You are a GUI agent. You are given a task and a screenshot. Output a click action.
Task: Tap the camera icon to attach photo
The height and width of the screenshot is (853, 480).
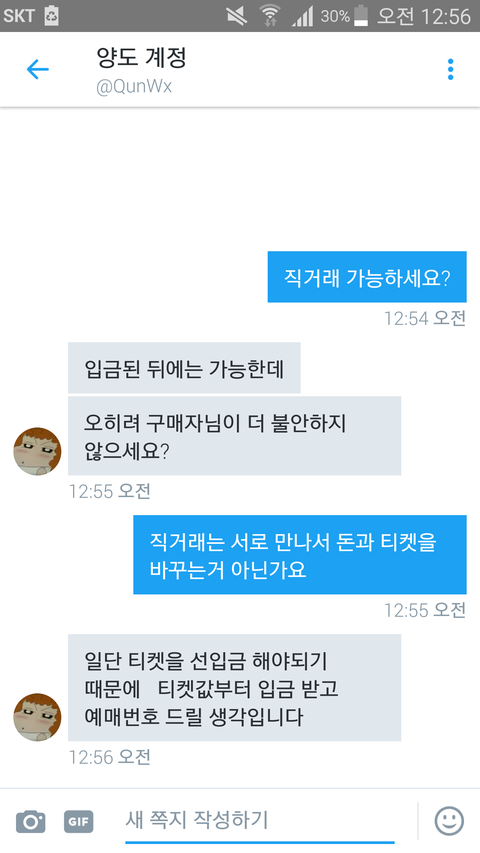tap(30, 821)
